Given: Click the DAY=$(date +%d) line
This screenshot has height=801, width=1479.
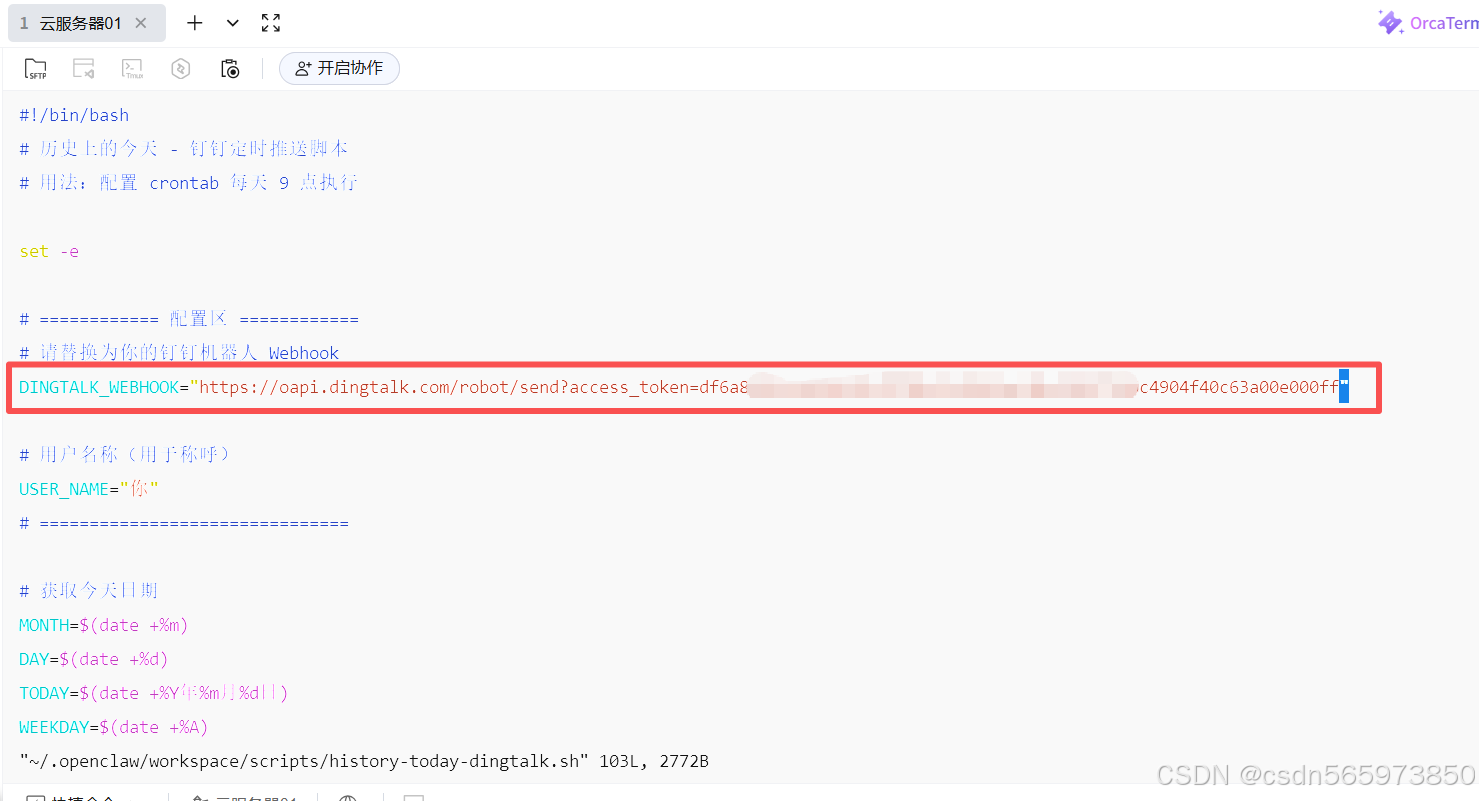Looking at the screenshot, I should [94, 659].
